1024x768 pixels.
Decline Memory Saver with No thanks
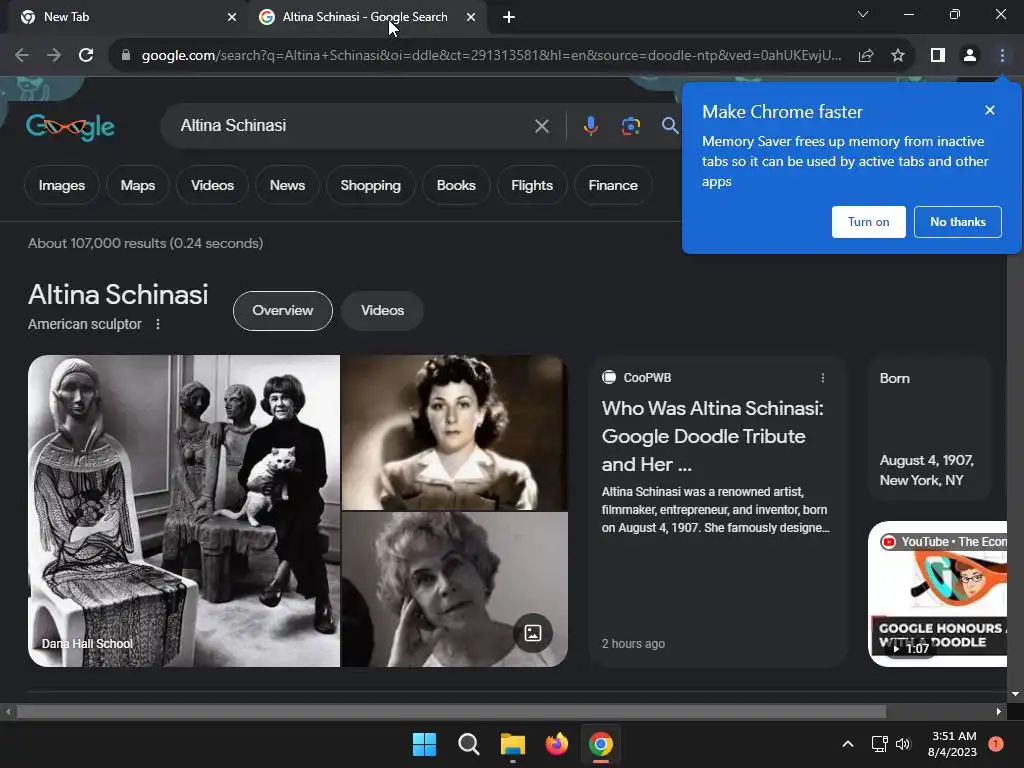pyautogui.click(x=957, y=222)
